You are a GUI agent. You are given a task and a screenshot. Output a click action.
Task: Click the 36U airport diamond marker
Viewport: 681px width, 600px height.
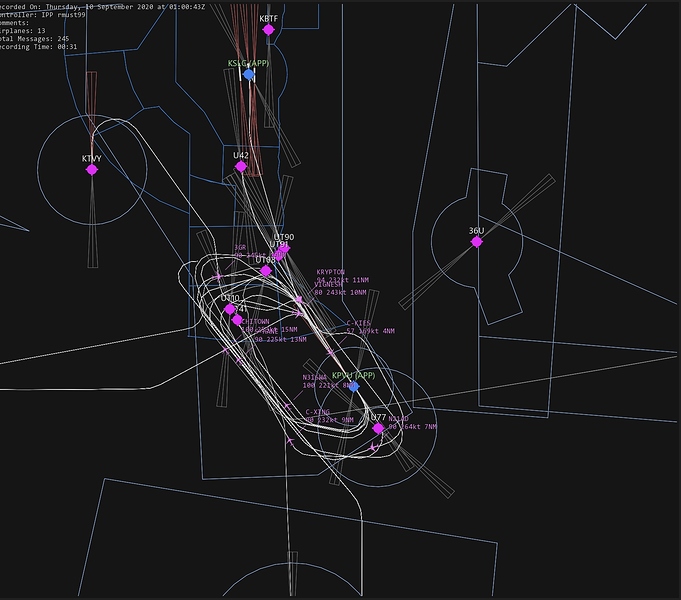pos(476,242)
